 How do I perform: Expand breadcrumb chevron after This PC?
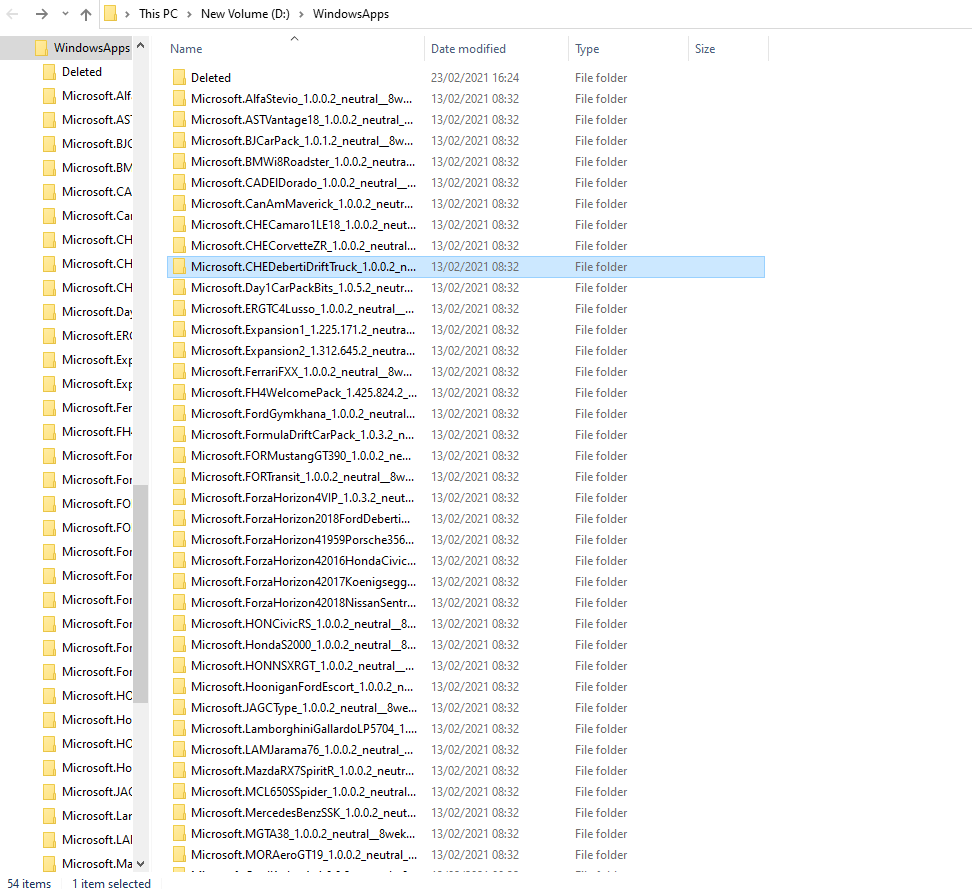(x=189, y=14)
